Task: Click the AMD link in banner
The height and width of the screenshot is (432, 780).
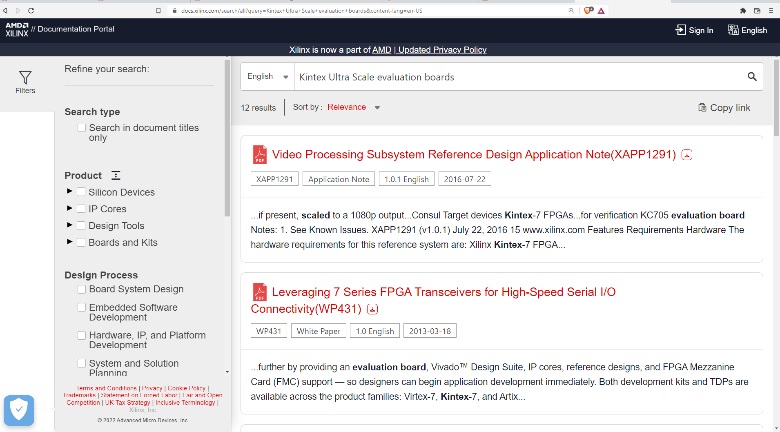Action: click(382, 50)
